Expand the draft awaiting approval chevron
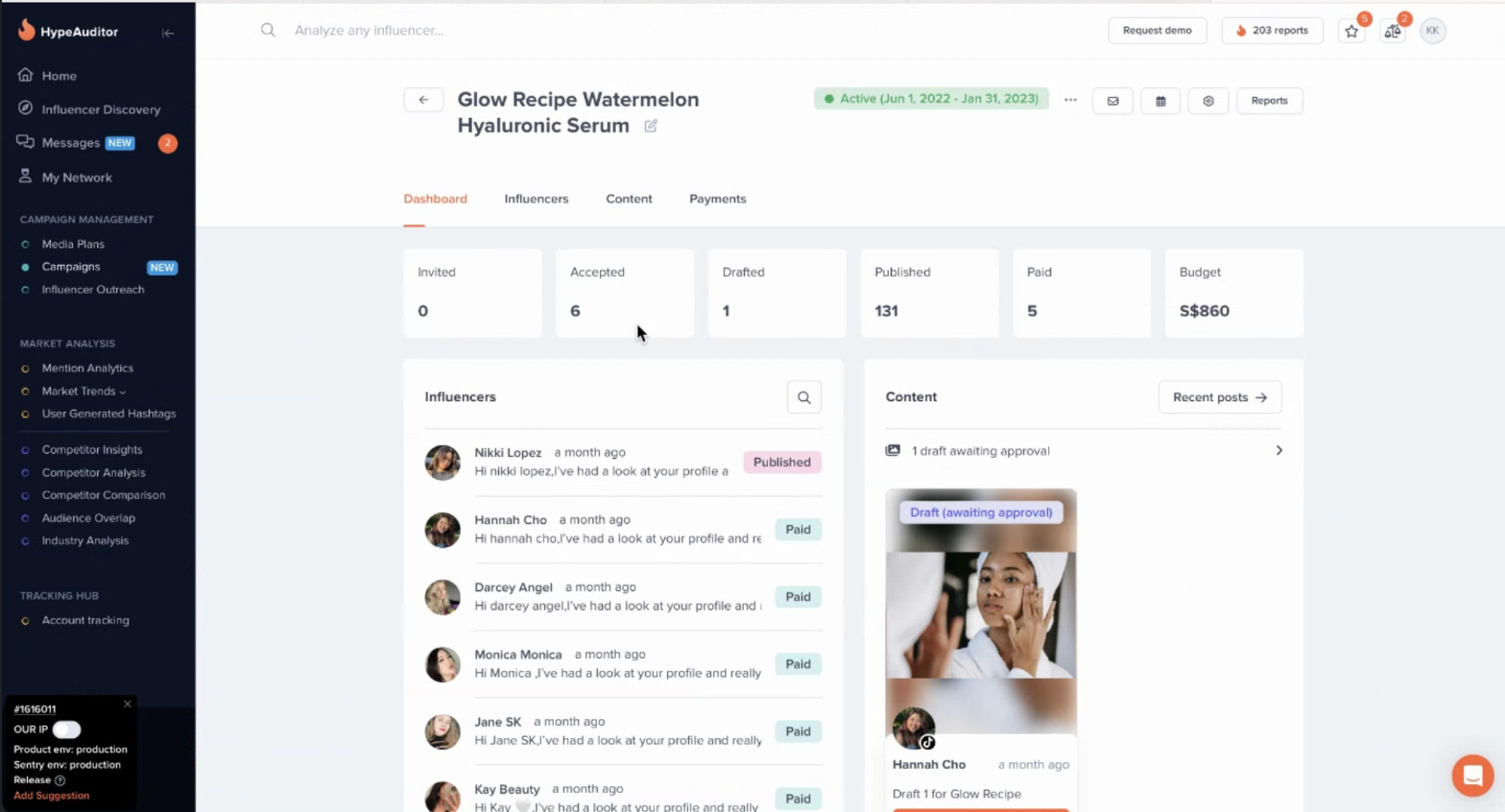1505x812 pixels. point(1278,450)
